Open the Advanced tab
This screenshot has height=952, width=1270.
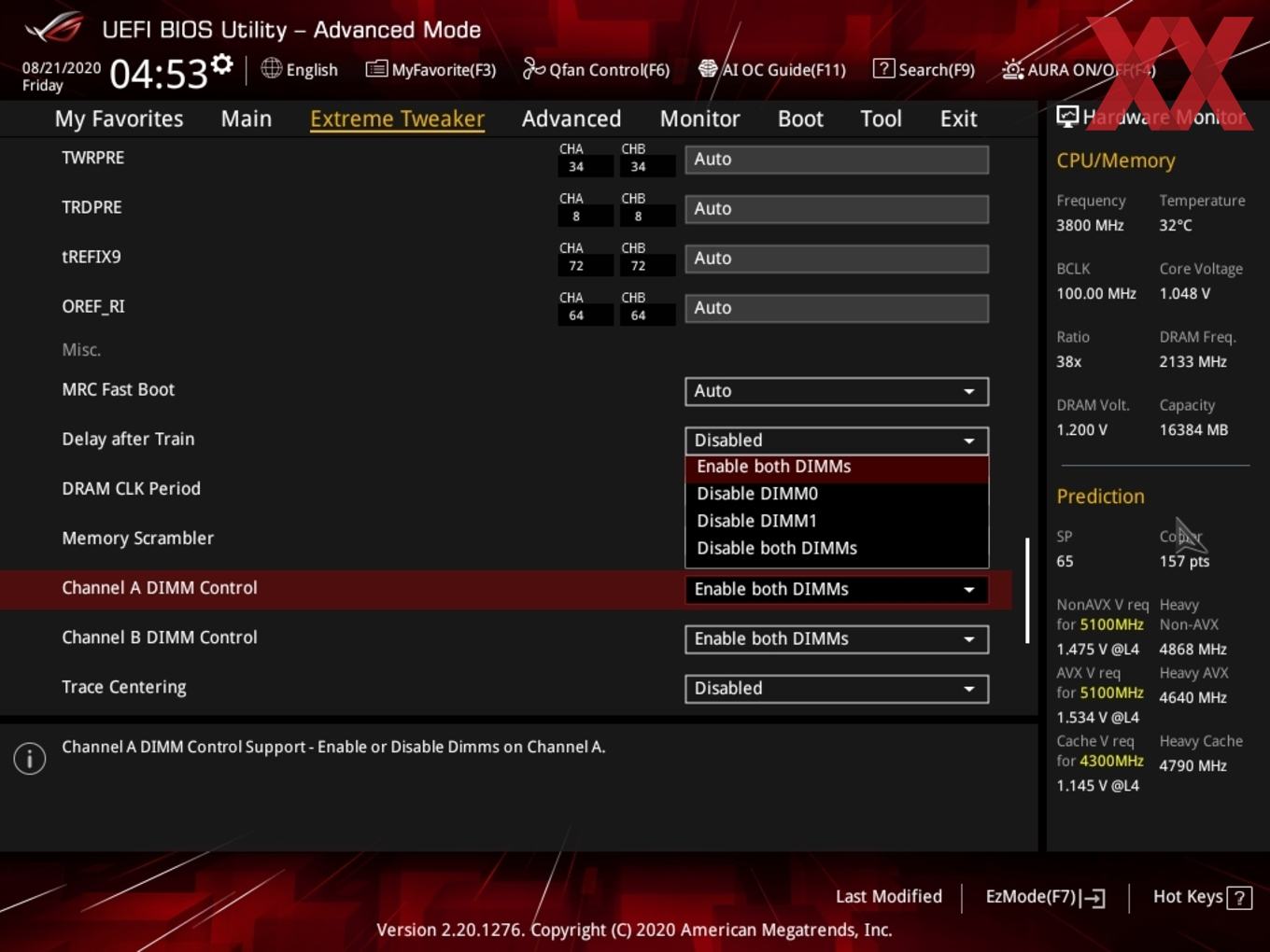click(571, 119)
